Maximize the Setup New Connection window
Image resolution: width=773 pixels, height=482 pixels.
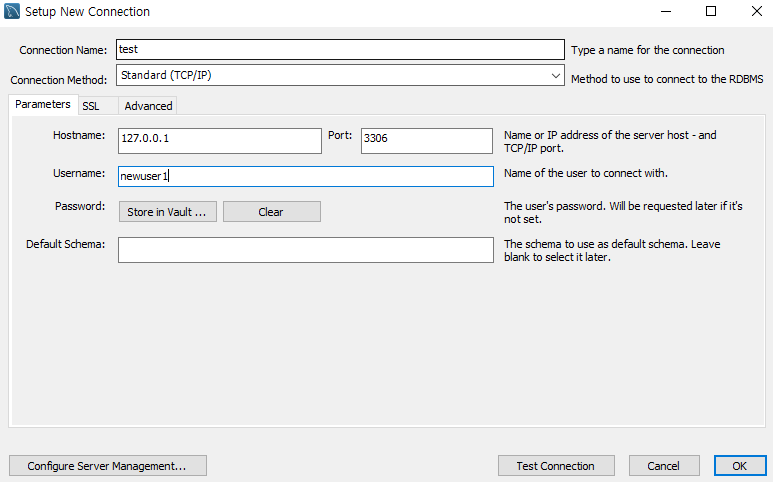tap(711, 11)
